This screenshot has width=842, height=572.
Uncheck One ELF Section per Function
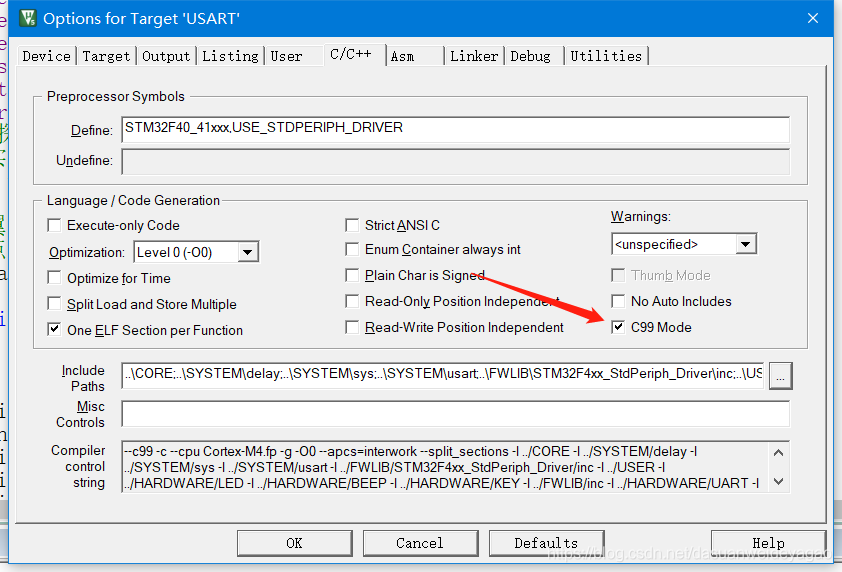click(x=54, y=329)
